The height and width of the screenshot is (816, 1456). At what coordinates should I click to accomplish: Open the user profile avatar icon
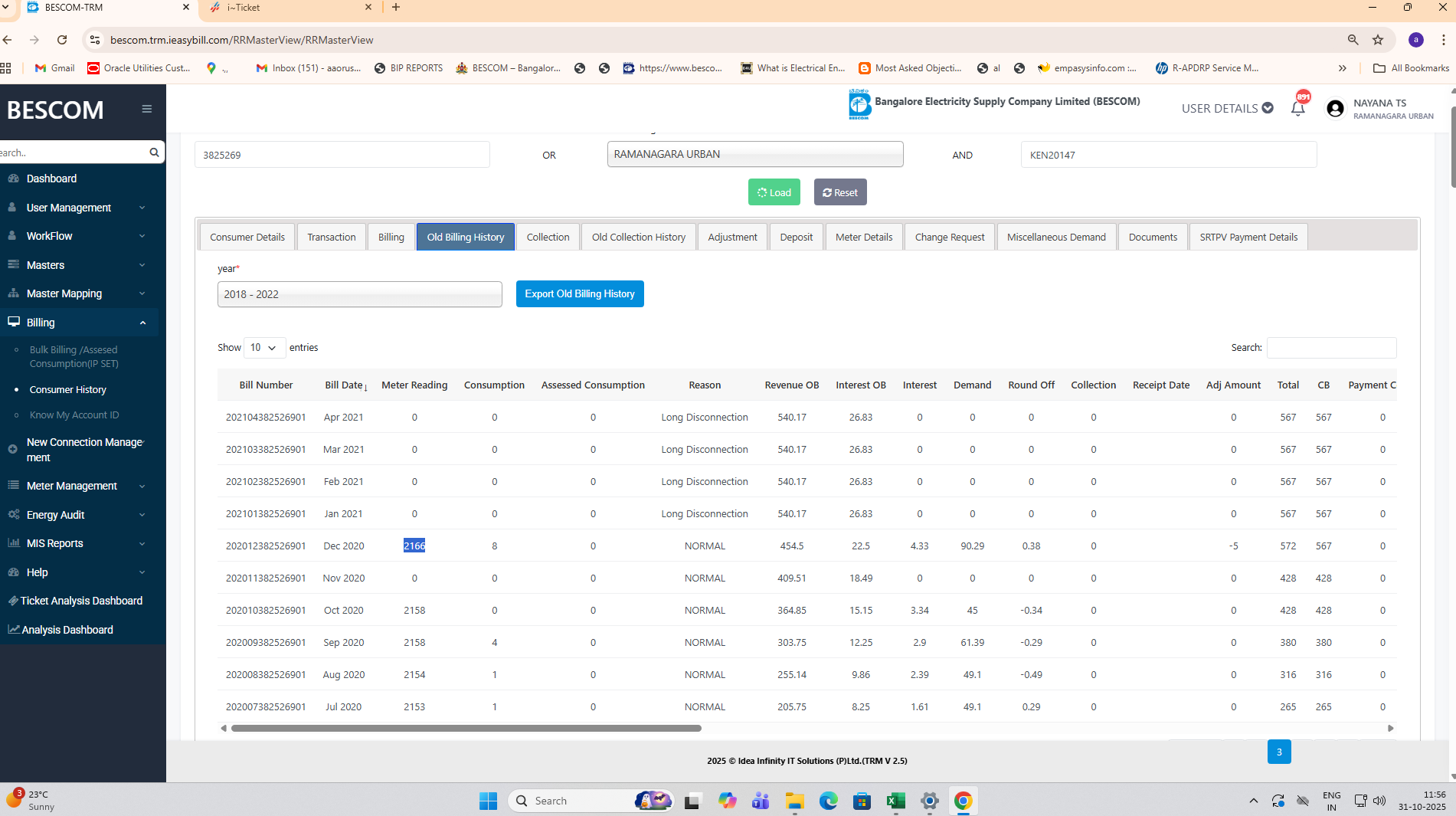(x=1335, y=109)
